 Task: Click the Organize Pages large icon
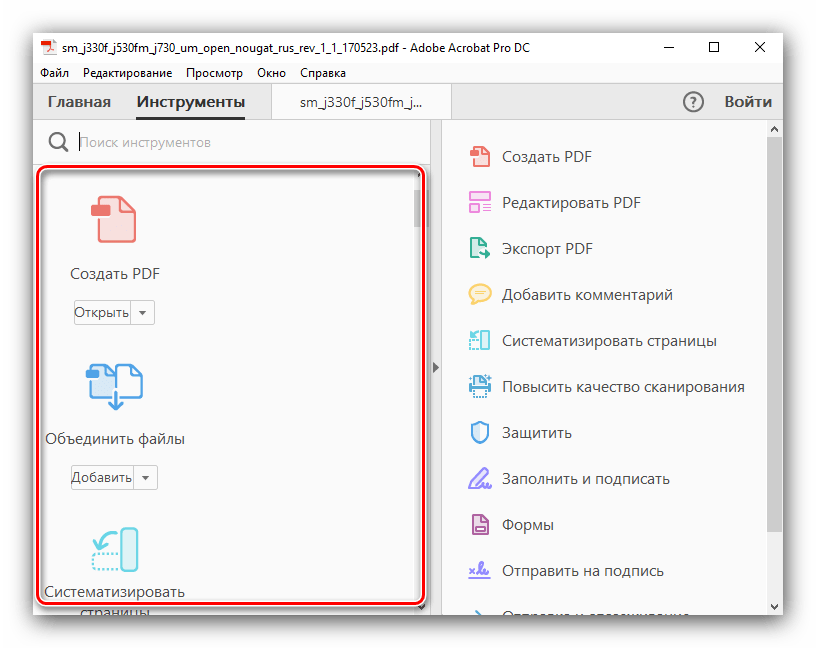pyautogui.click(x=115, y=549)
